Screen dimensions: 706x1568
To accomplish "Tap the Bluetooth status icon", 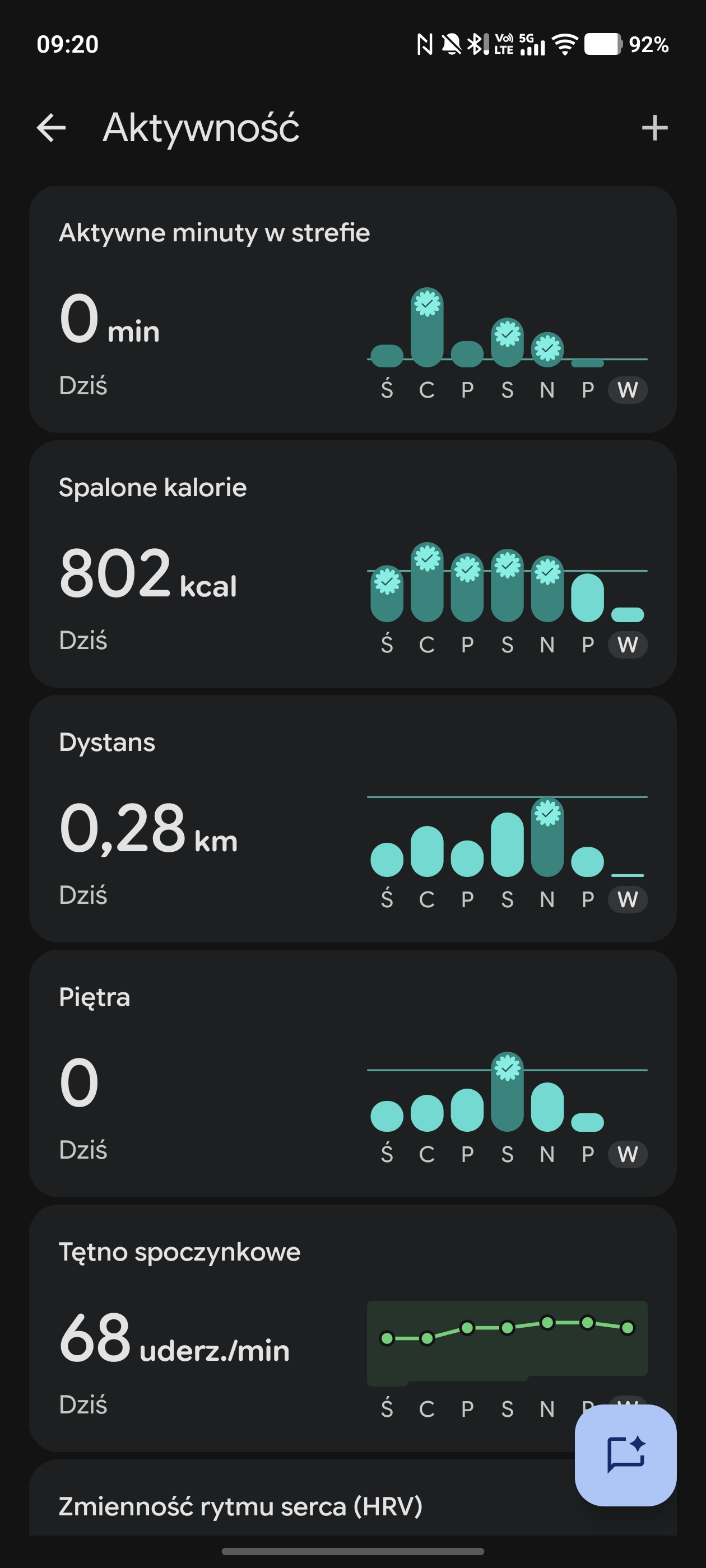I will [x=477, y=44].
